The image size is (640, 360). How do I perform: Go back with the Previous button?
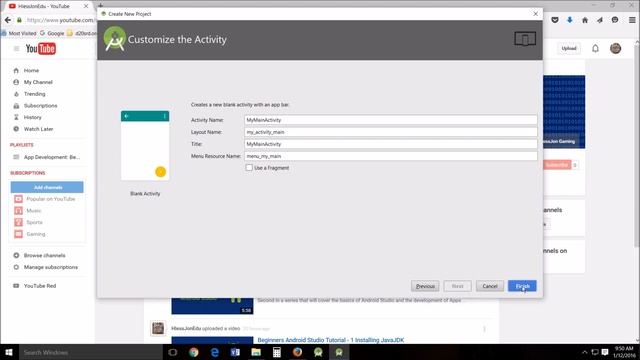click(x=425, y=286)
